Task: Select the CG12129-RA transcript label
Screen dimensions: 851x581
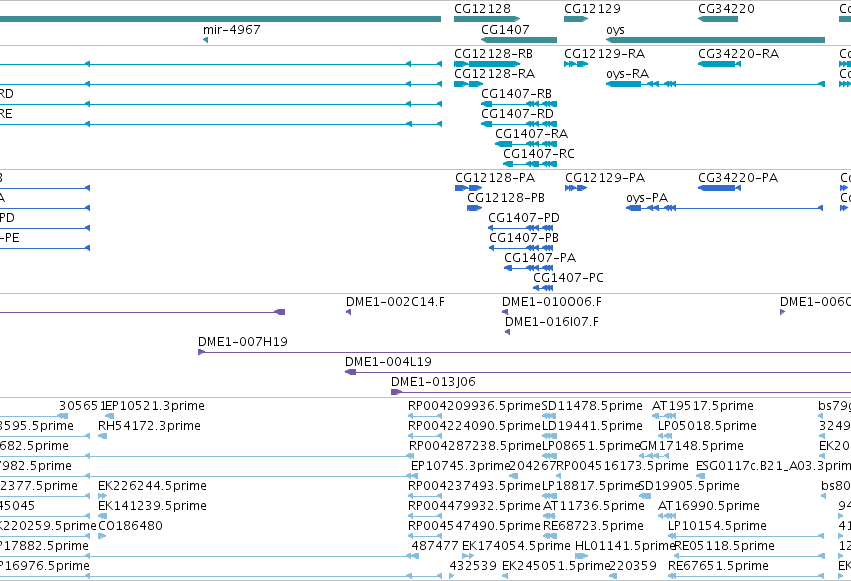Action: click(x=605, y=54)
